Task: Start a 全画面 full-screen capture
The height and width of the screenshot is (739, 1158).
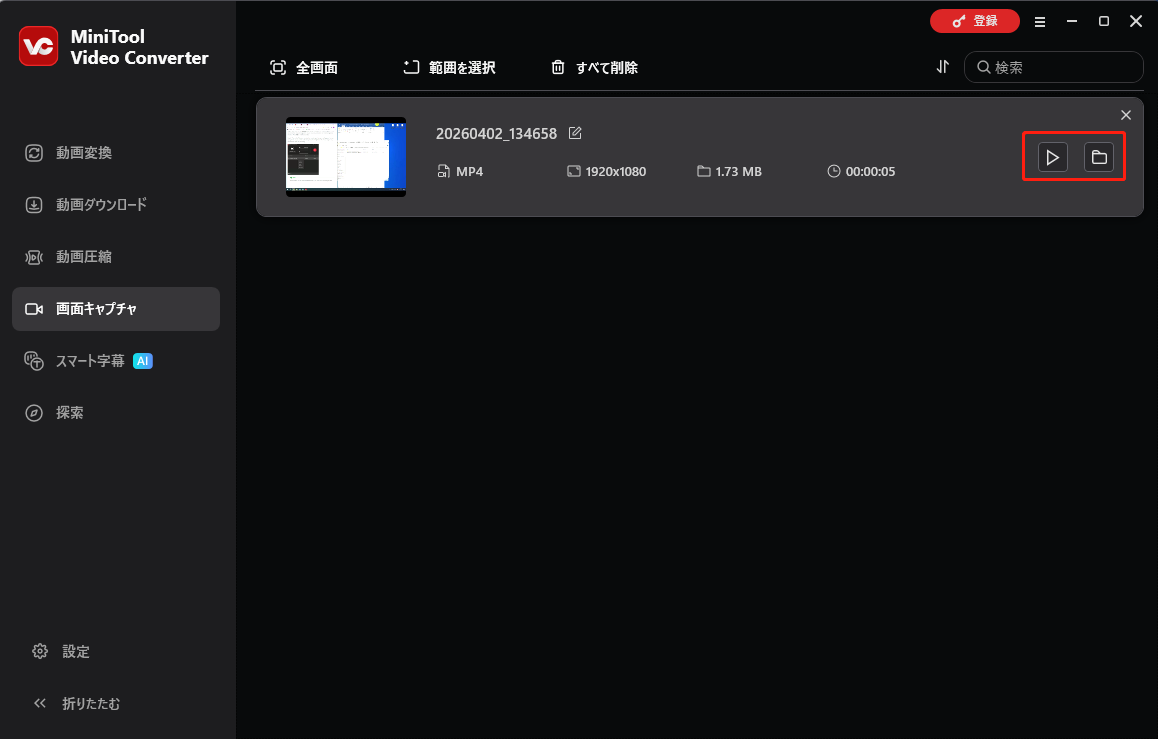Action: pyautogui.click(x=308, y=67)
